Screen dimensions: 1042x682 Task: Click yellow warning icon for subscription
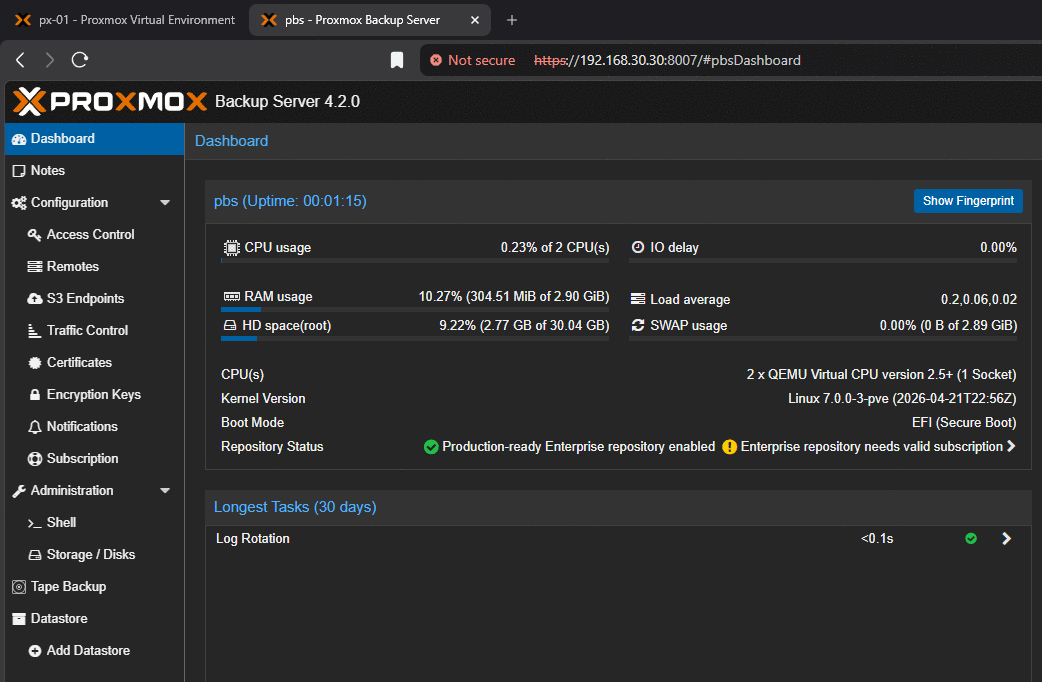(729, 447)
